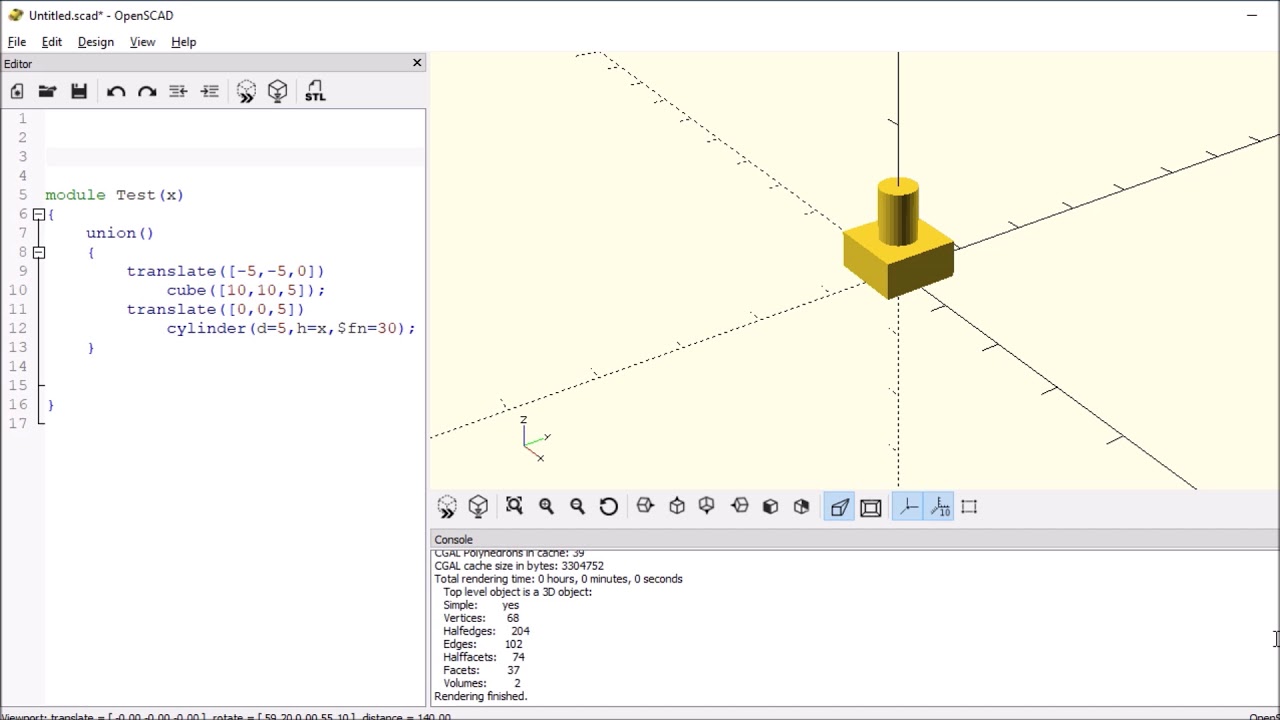The height and width of the screenshot is (720, 1280).
Task: Toggle Show Axes in viewport
Action: [908, 507]
